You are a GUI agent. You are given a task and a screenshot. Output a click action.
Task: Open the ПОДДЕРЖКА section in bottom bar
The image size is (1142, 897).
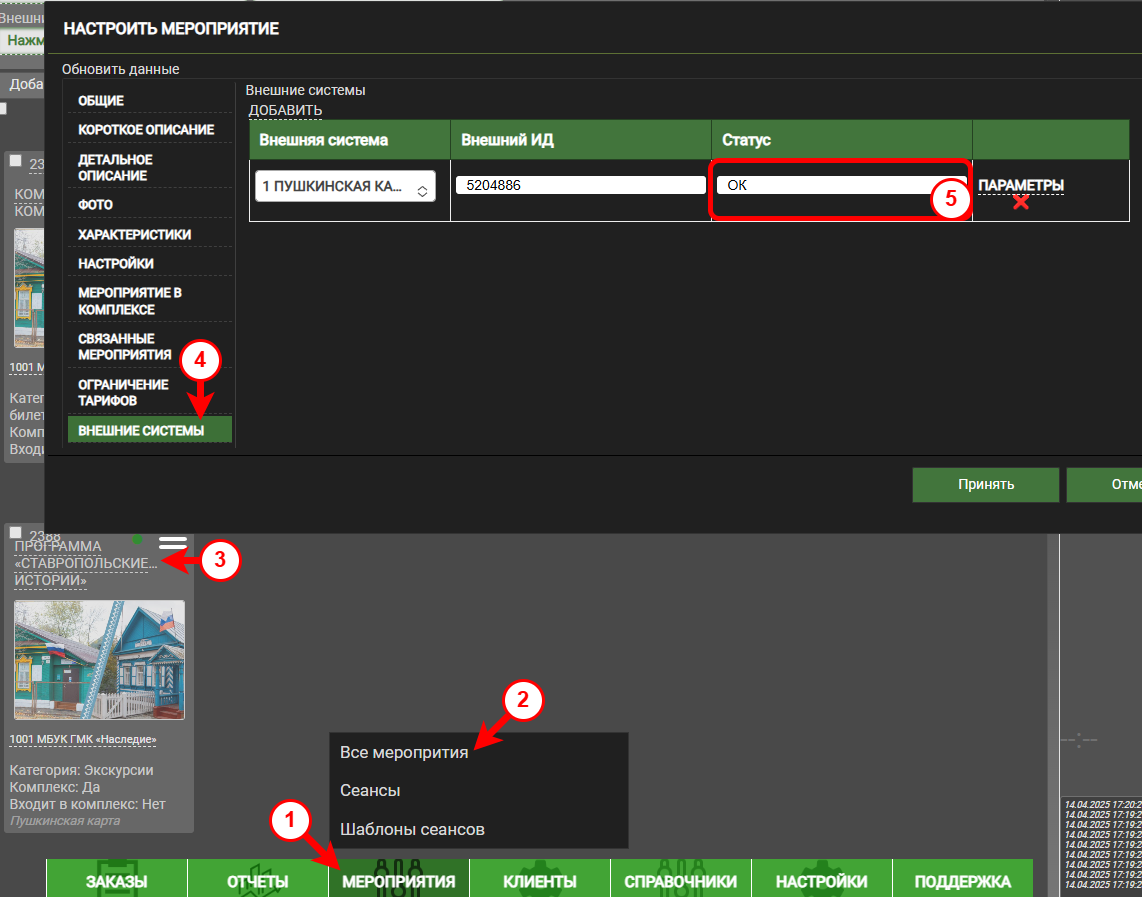pos(962,881)
